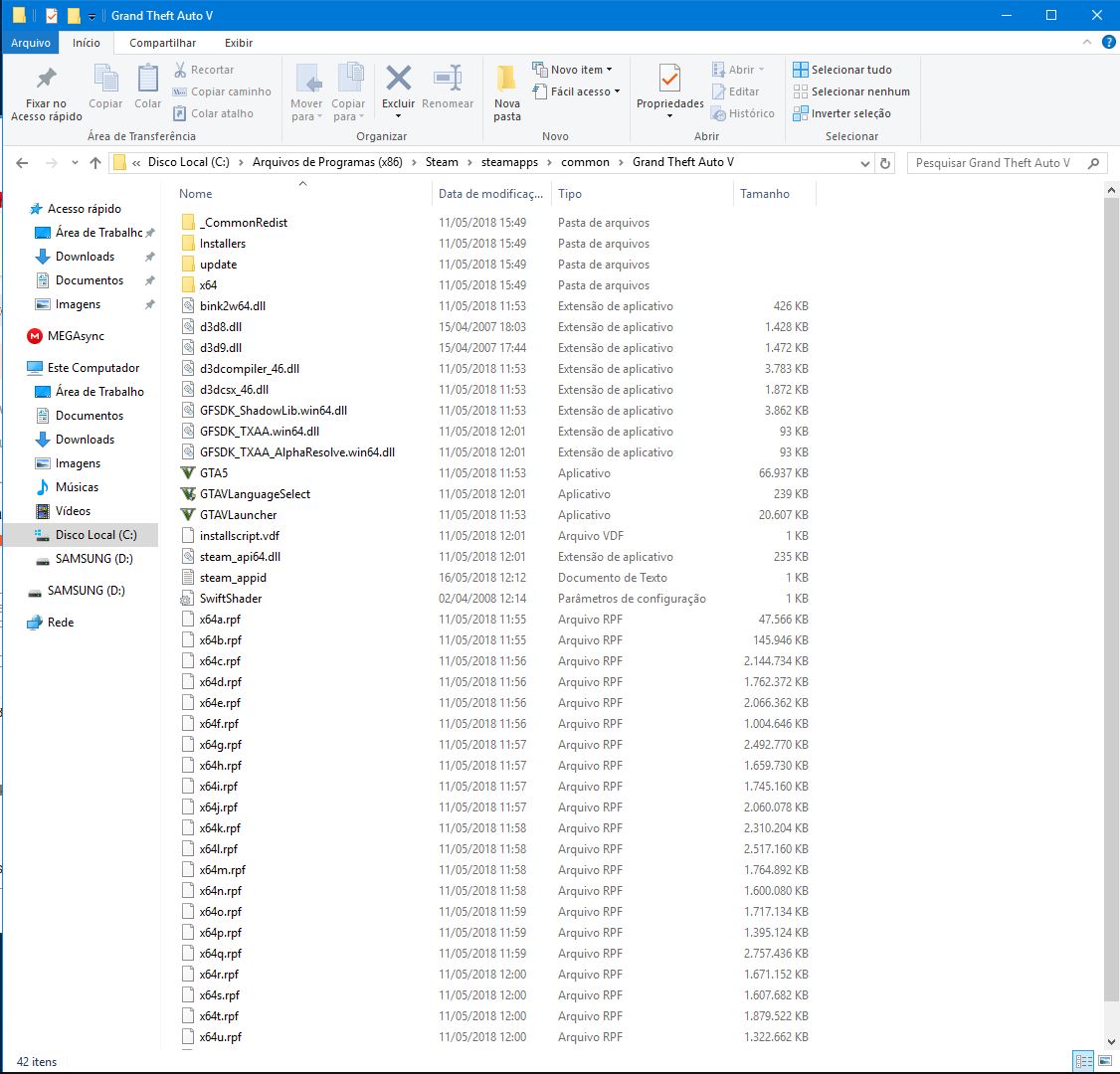1120x1074 pixels.
Task: Open the Quick Access Toolbar customize dropdown
Action: [x=93, y=16]
